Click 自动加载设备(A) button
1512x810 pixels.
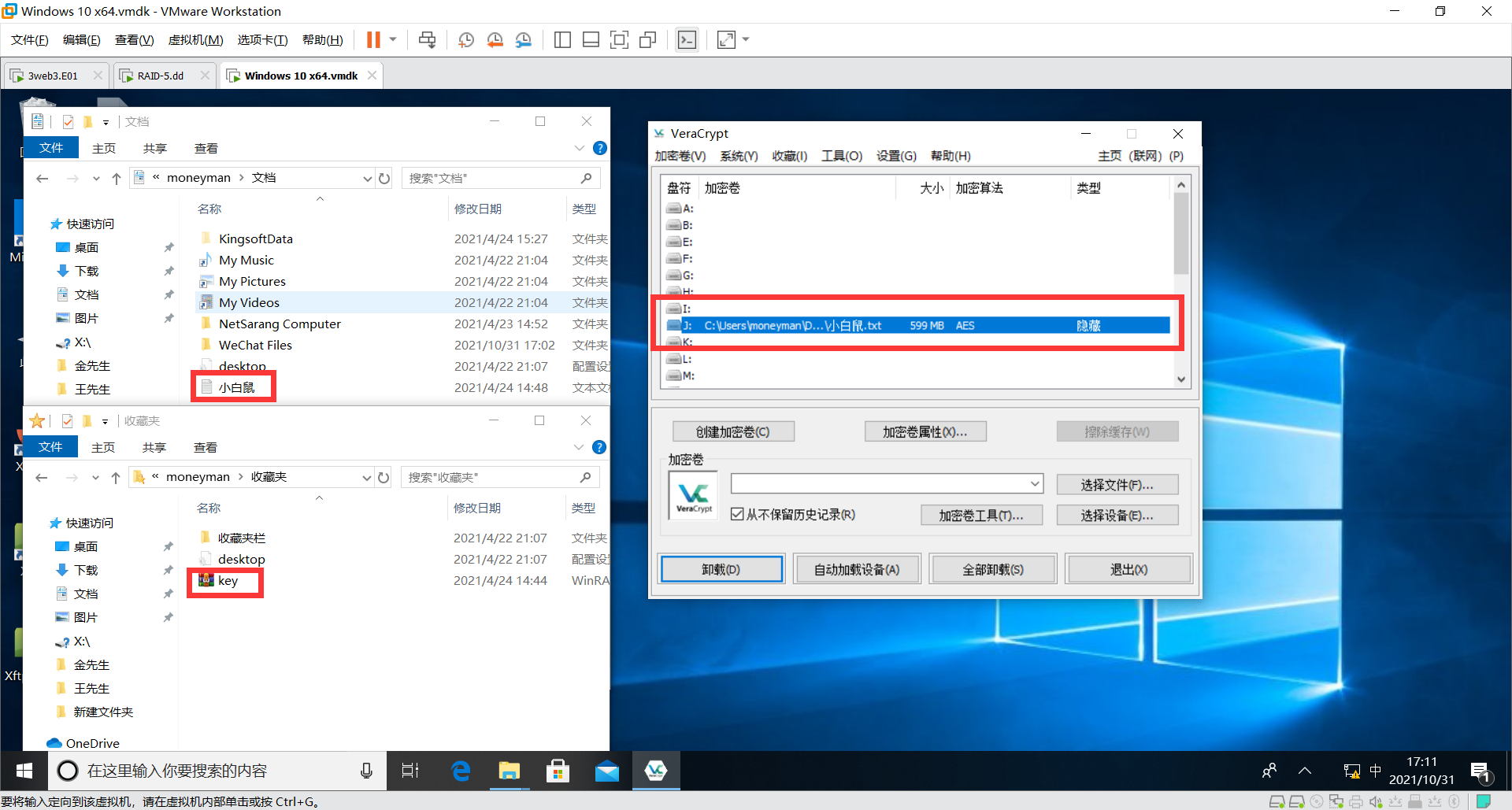[857, 569]
